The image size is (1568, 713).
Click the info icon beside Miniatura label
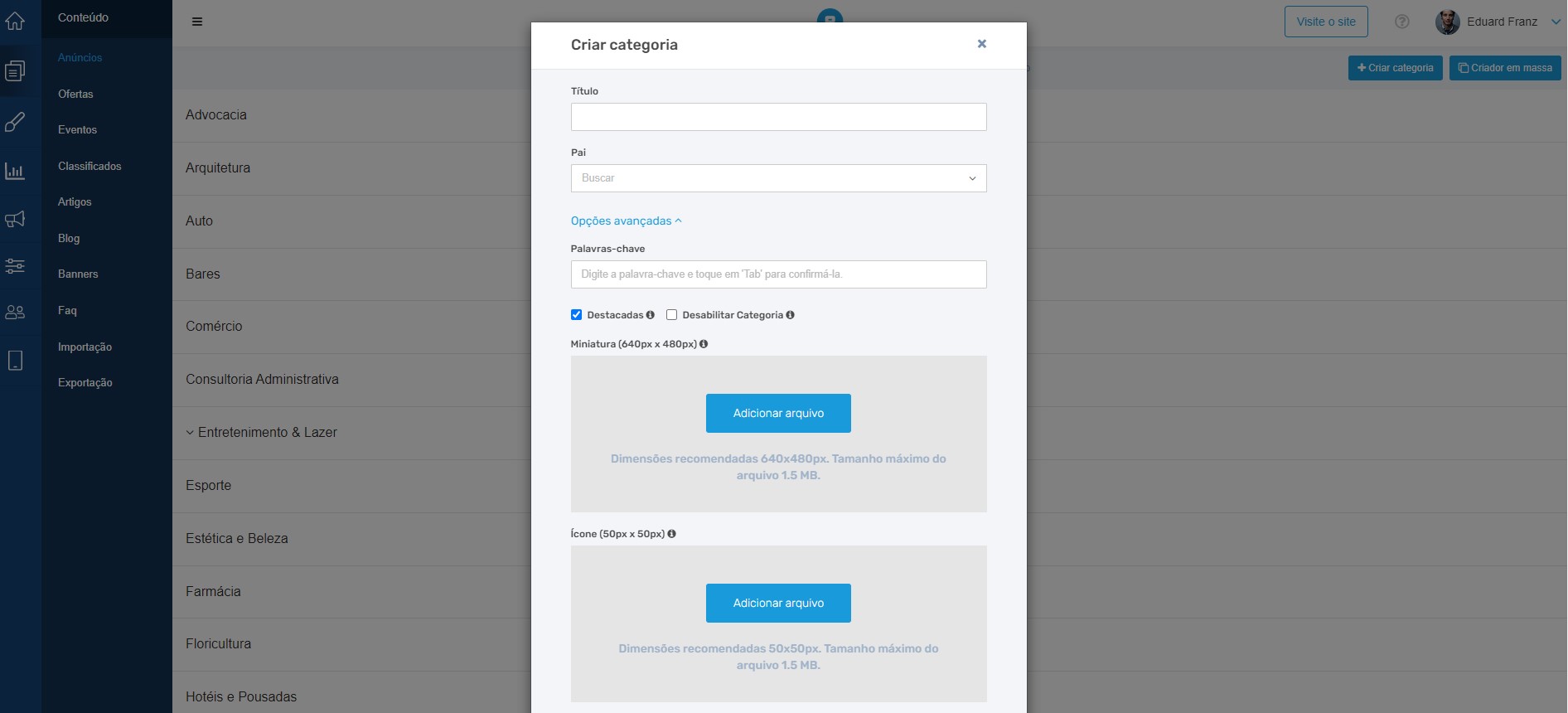click(x=704, y=344)
